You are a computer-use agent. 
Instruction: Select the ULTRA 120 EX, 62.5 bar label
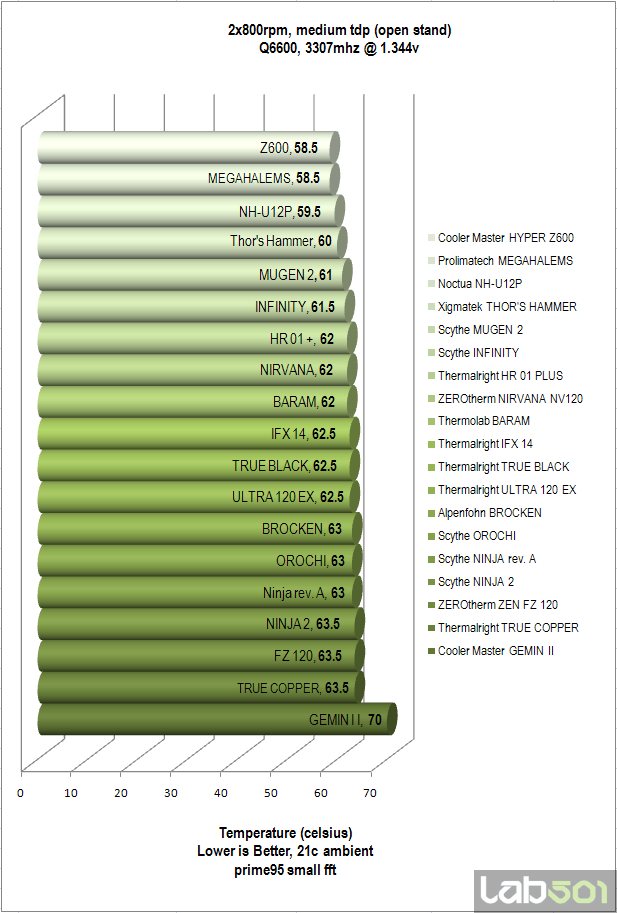288,497
